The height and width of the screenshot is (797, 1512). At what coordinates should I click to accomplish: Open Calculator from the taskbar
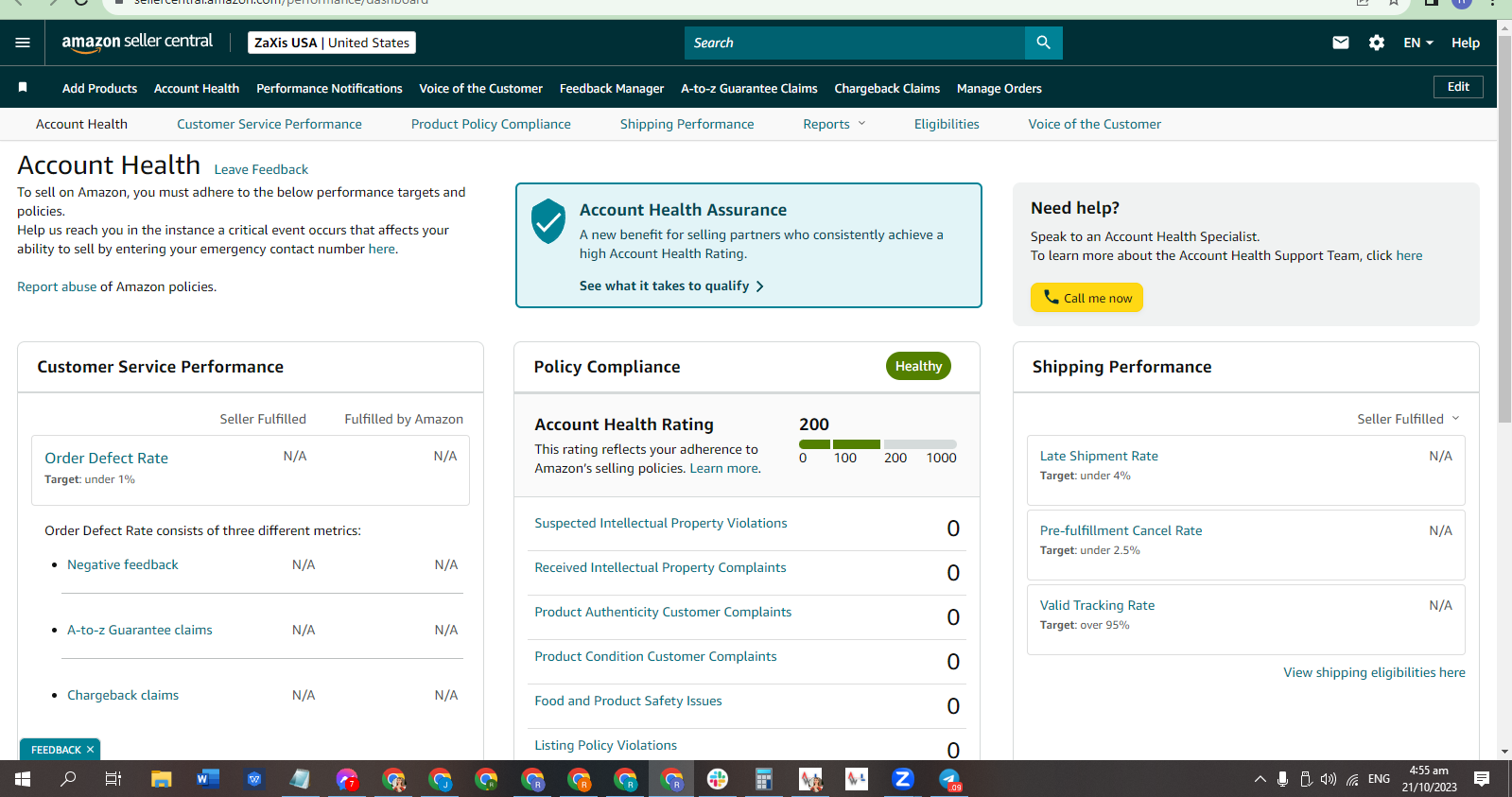(764, 779)
